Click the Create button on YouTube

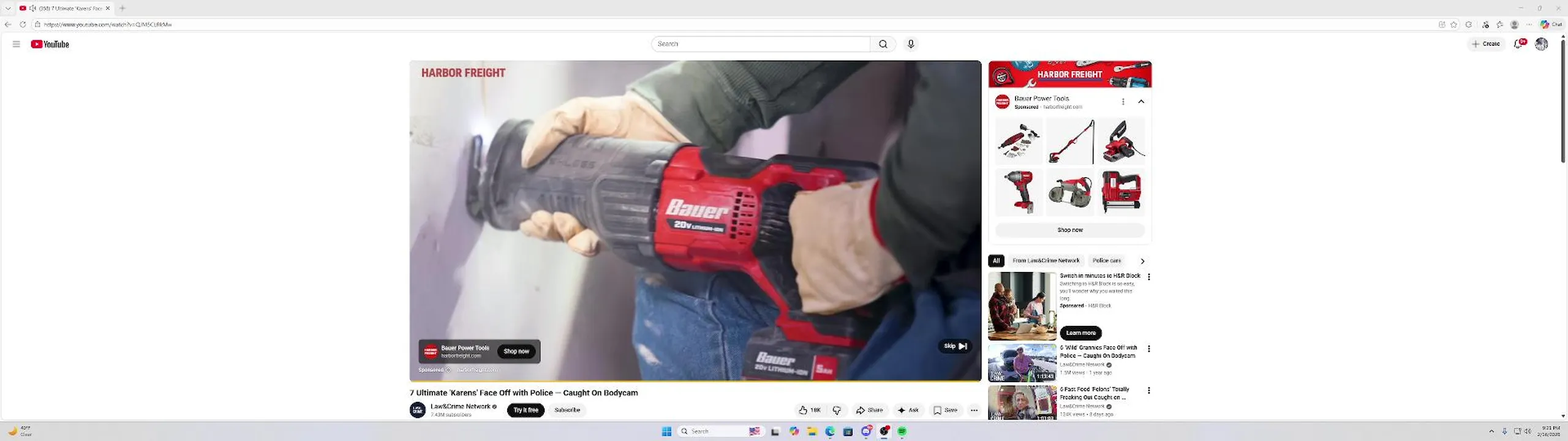[1486, 44]
